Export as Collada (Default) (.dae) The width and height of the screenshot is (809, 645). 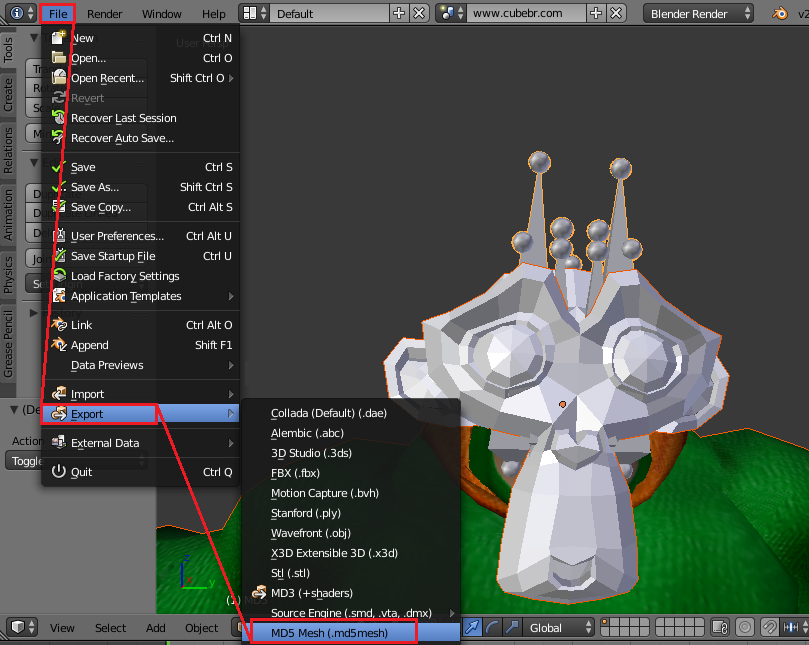(x=351, y=413)
